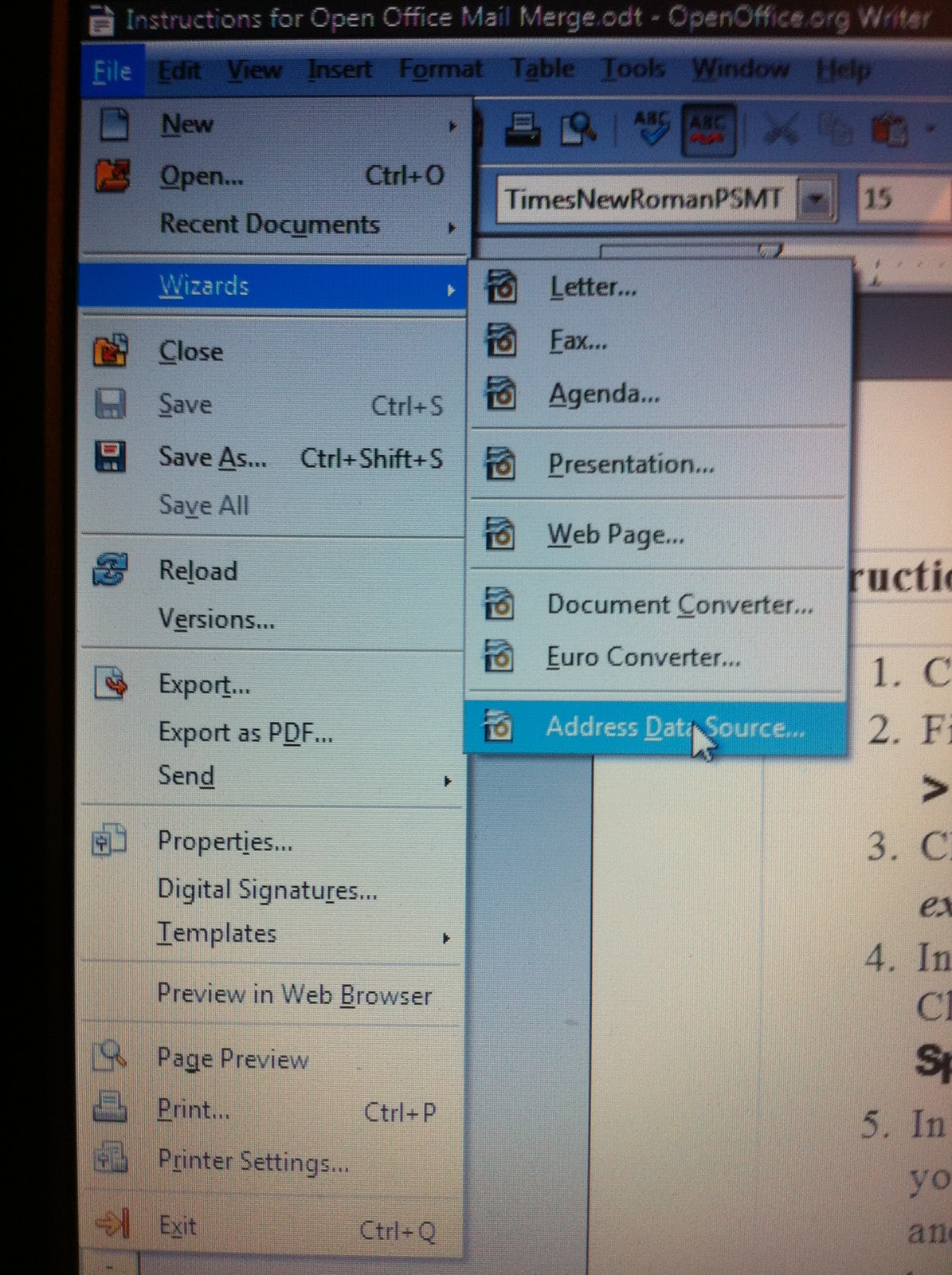The height and width of the screenshot is (1275, 952).
Task: Open the Paste options dropdown arrow
Action: point(930,128)
